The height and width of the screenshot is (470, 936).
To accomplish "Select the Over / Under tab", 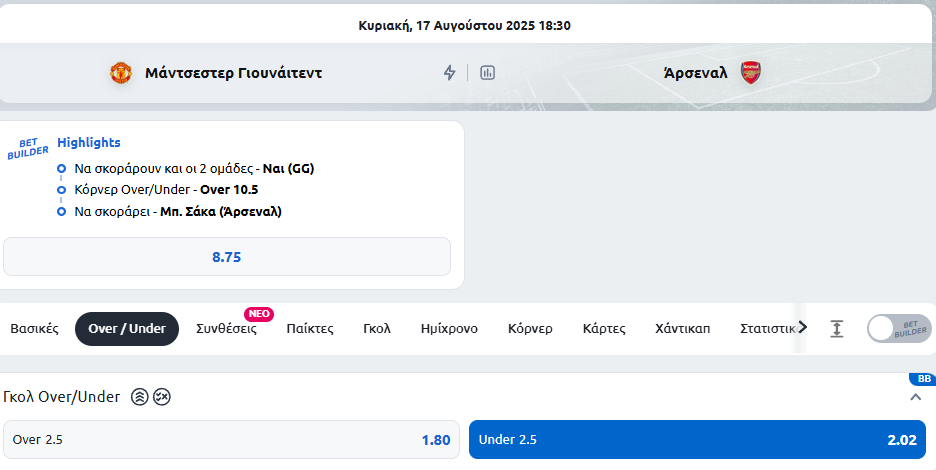I will tap(127, 328).
